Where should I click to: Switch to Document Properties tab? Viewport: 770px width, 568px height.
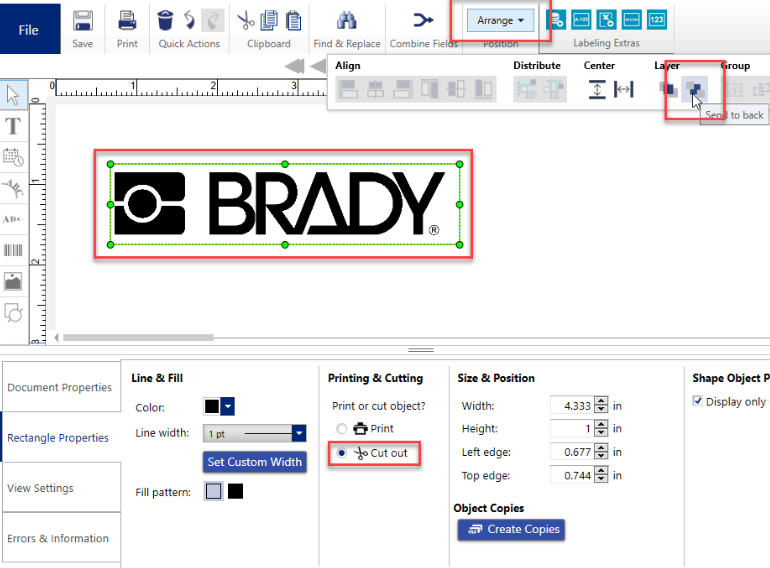(x=60, y=388)
